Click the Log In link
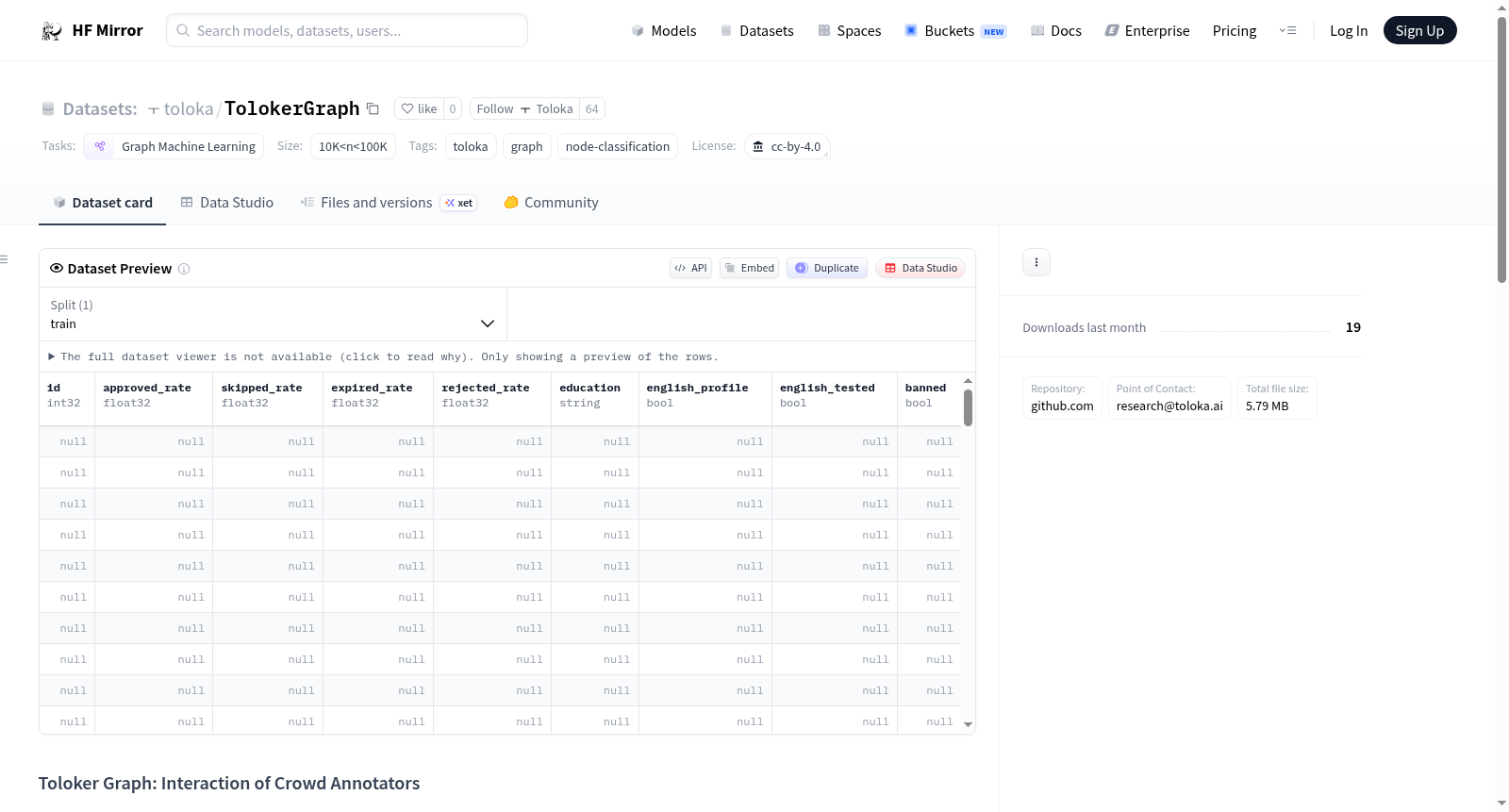This screenshot has height=812, width=1509. [x=1349, y=31]
